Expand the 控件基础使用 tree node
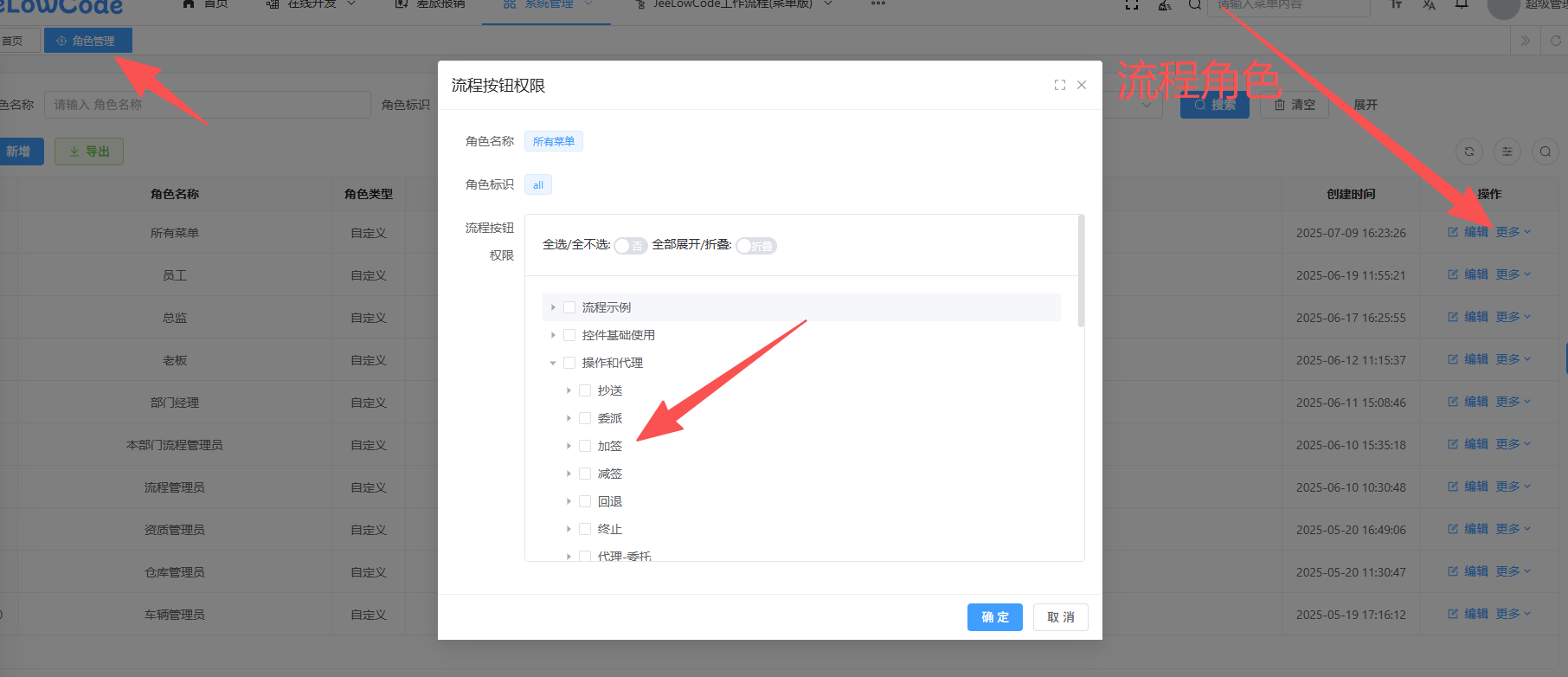The width and height of the screenshot is (1568, 677). [553, 335]
